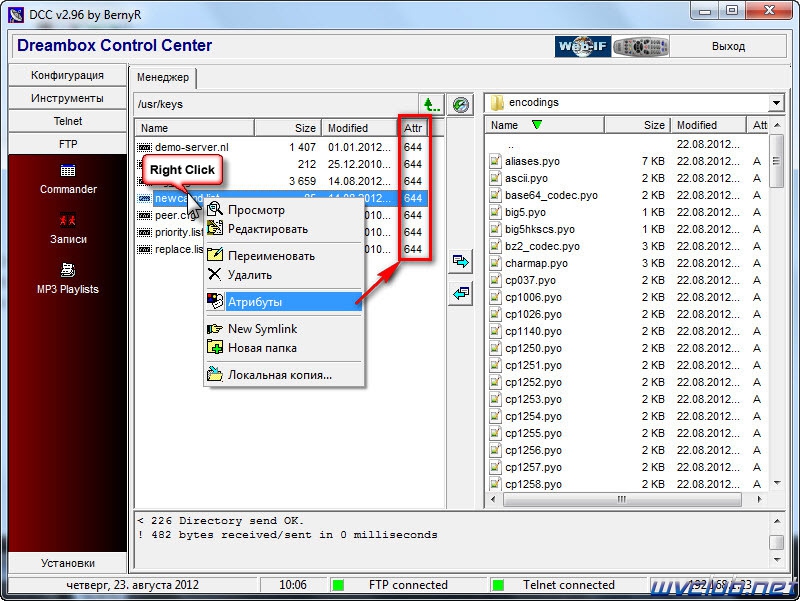
Task: Choose New Symlink from context menu
Action: coord(284,329)
